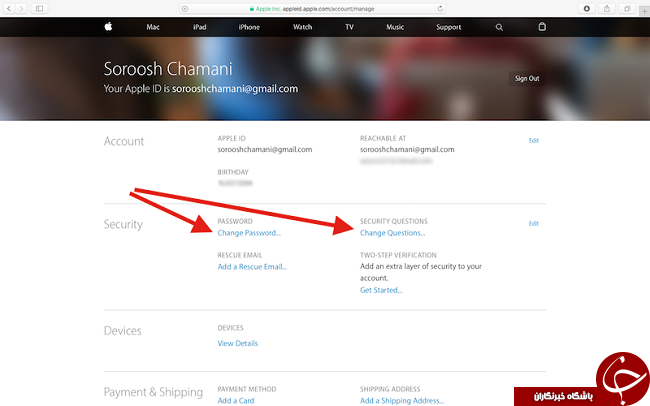Click Add a Shipping Address link

pyautogui.click(x=402, y=401)
